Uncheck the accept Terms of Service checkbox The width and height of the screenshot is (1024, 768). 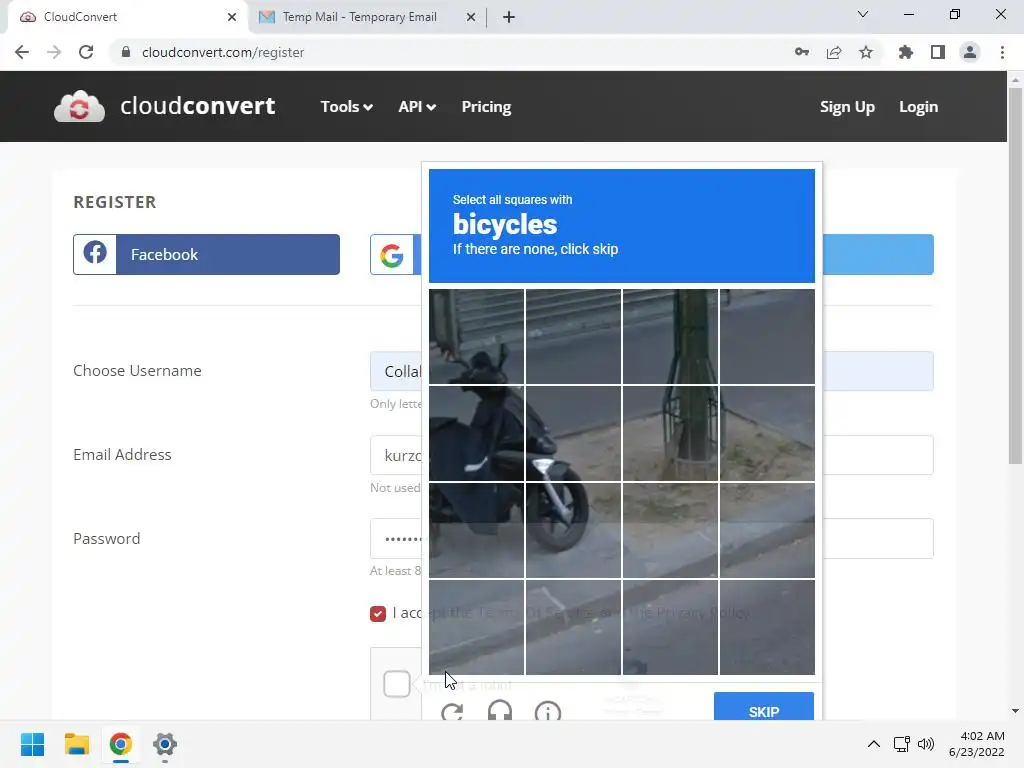(377, 613)
